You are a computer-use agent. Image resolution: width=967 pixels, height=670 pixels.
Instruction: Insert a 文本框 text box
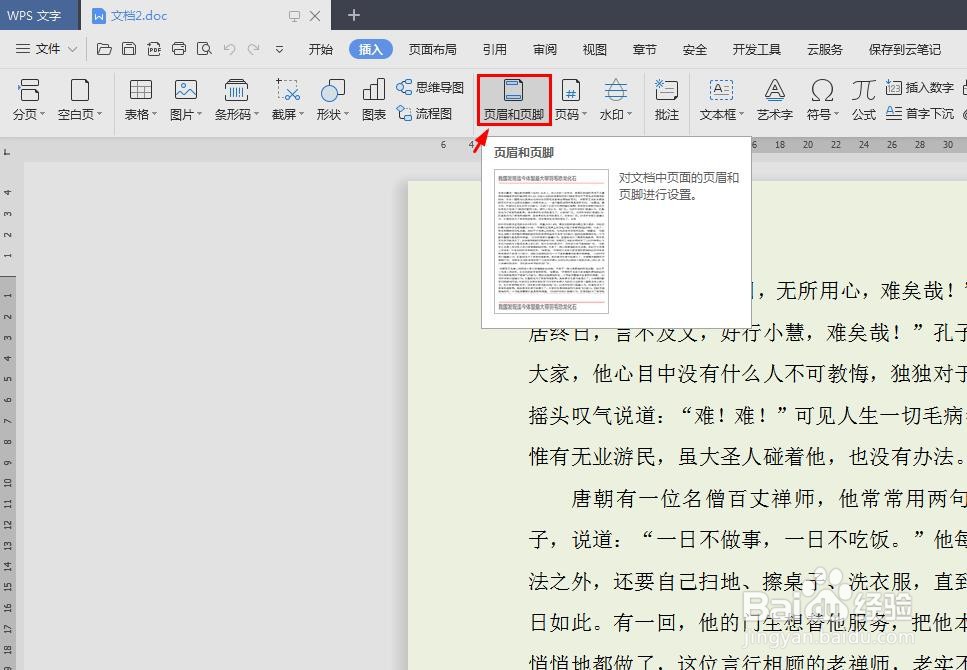point(722,99)
